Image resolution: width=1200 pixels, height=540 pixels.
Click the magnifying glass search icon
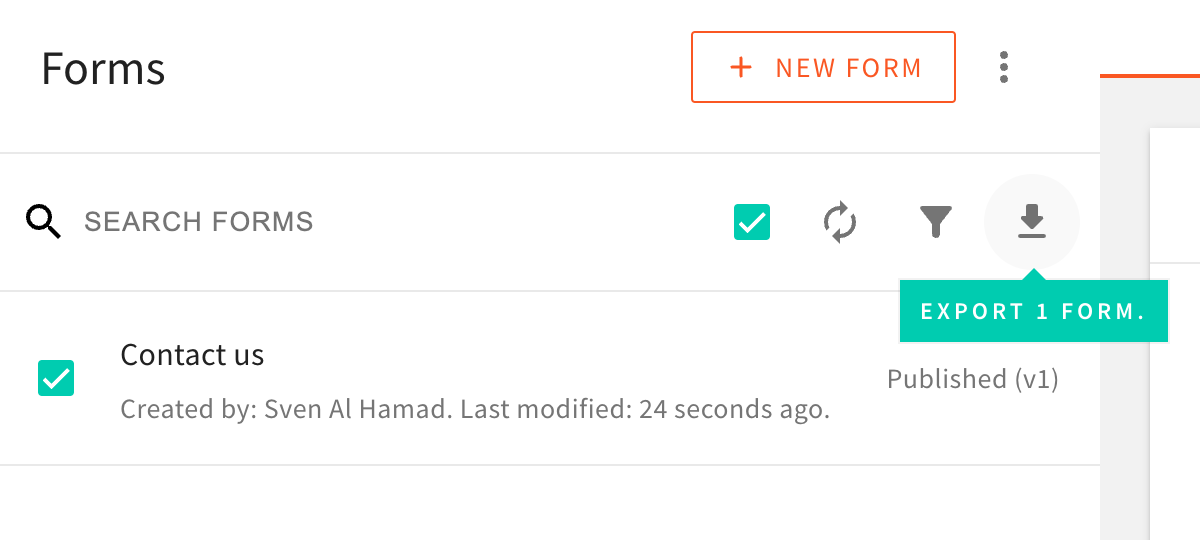coord(44,221)
